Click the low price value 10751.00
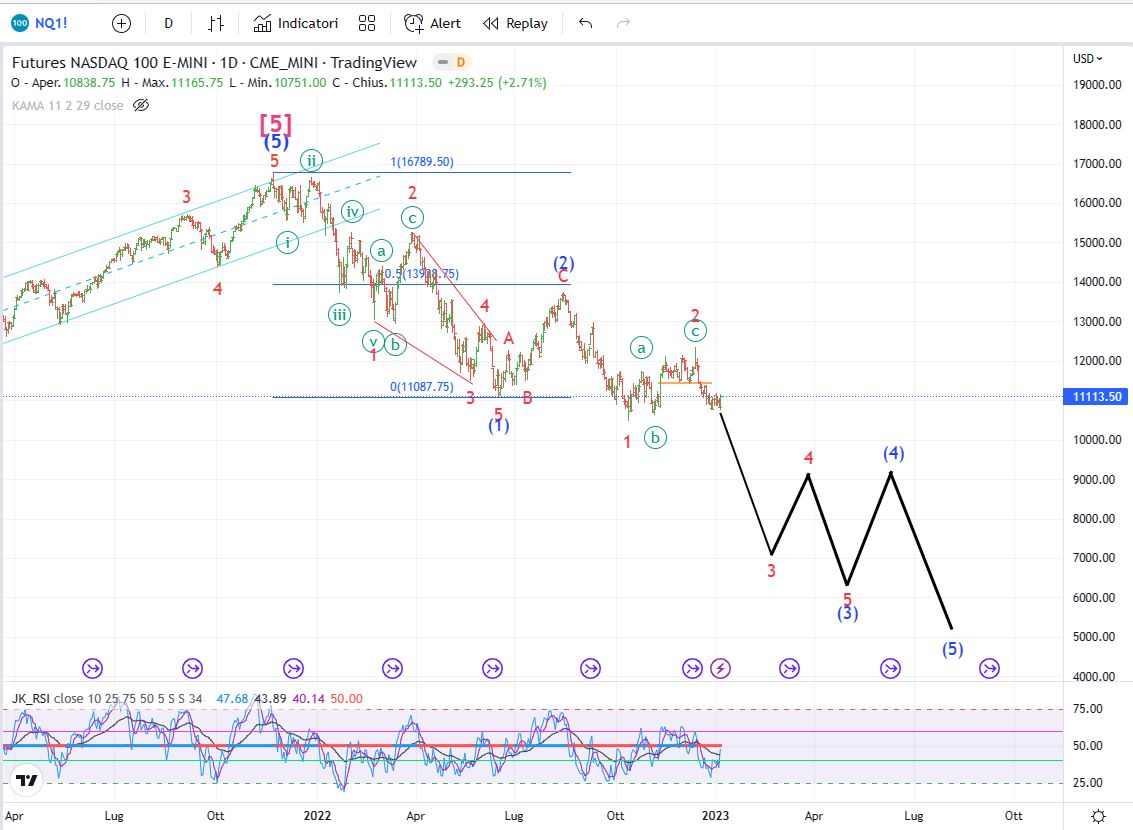Screen dimensions: 1133x830 [300, 82]
